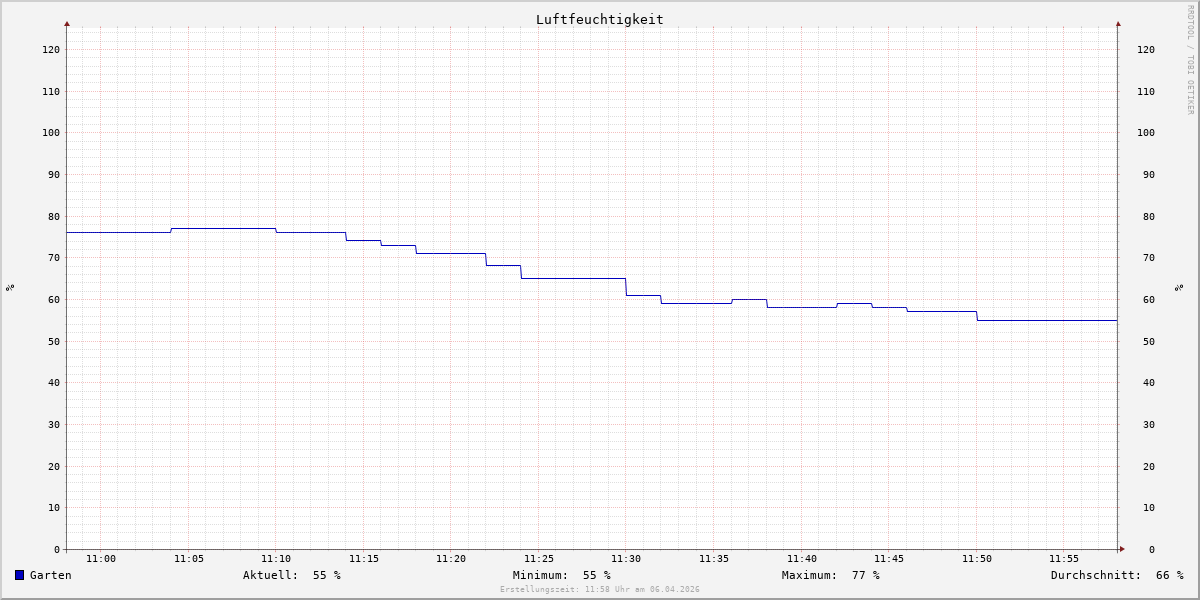Viewport: 1200px width, 600px height.
Task: Select the 'Garten' legend label
Action: tap(51, 575)
